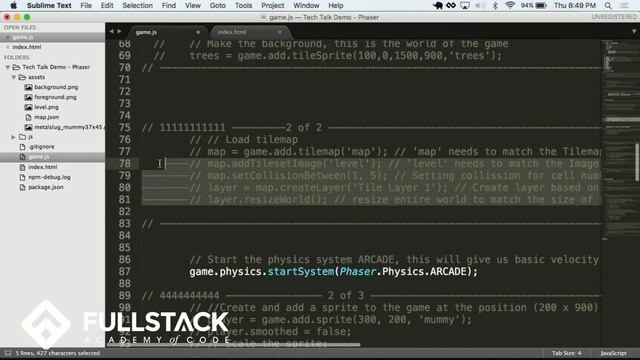Change JavaScript syntax in status bar
This screenshot has width=640, height=360.
(x=613, y=353)
